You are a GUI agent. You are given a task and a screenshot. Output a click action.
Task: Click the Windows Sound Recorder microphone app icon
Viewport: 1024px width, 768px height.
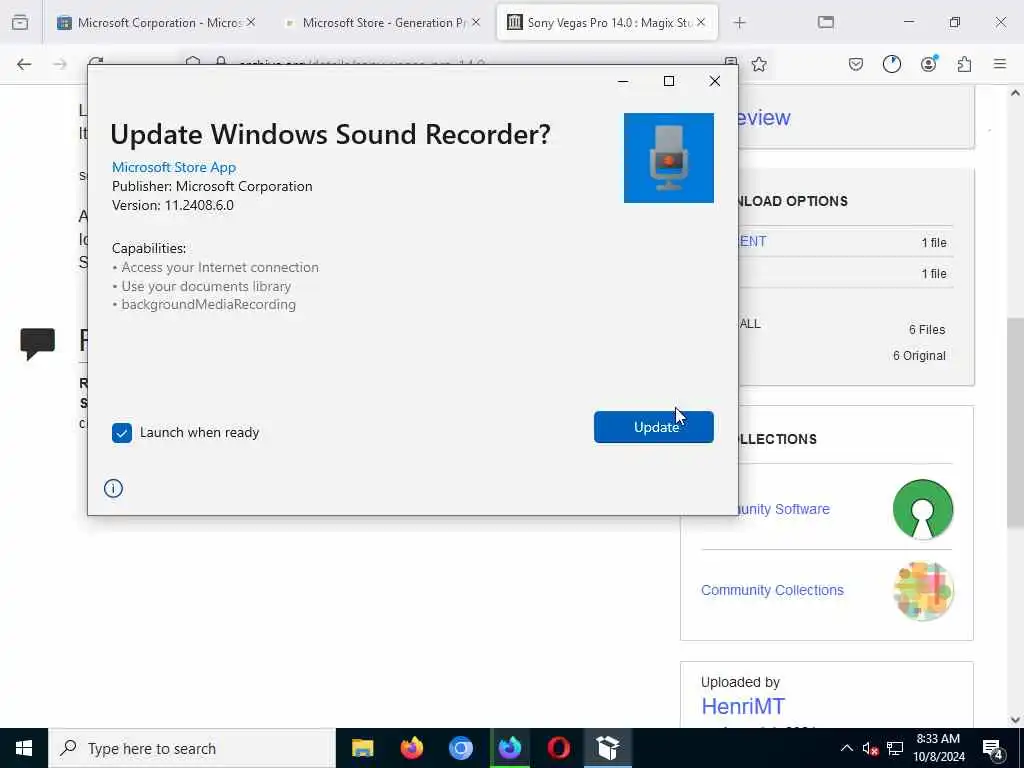(x=668, y=158)
